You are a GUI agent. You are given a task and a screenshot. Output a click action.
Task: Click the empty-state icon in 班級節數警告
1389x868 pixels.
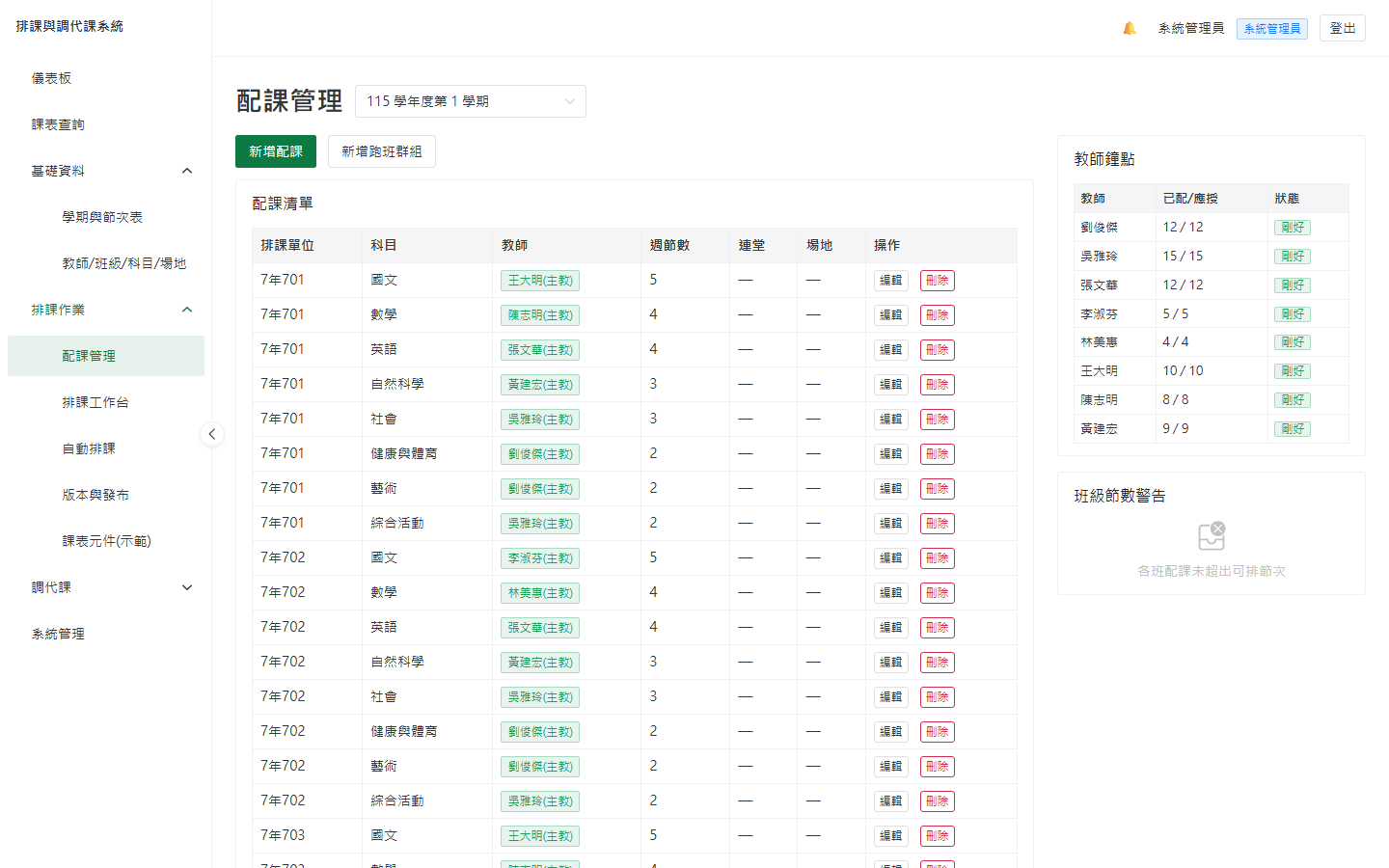click(x=1212, y=536)
